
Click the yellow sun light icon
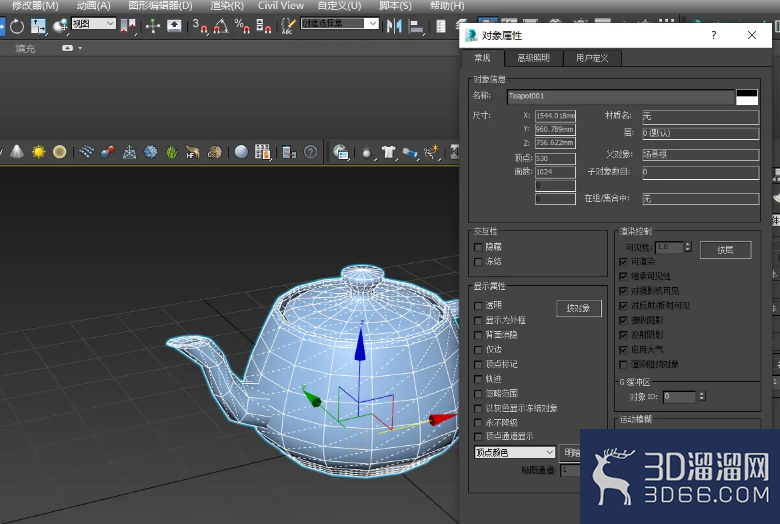[38, 151]
